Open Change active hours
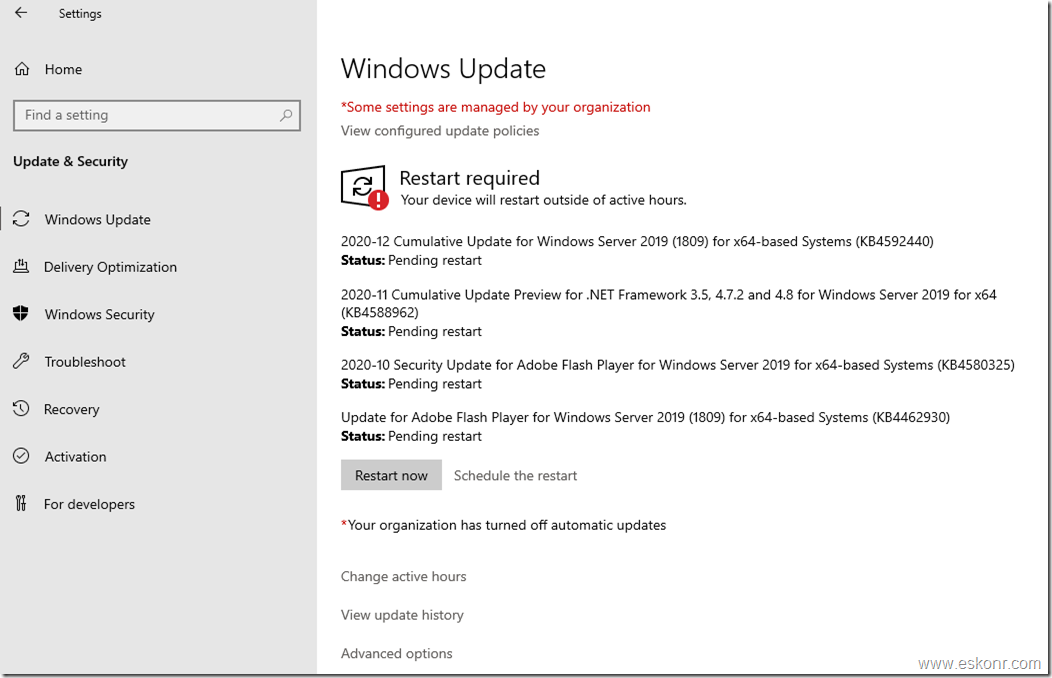 click(x=403, y=576)
